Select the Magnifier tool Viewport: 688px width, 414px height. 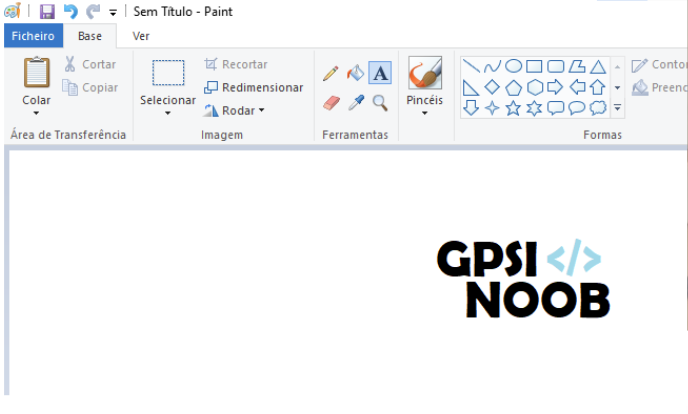tap(380, 102)
